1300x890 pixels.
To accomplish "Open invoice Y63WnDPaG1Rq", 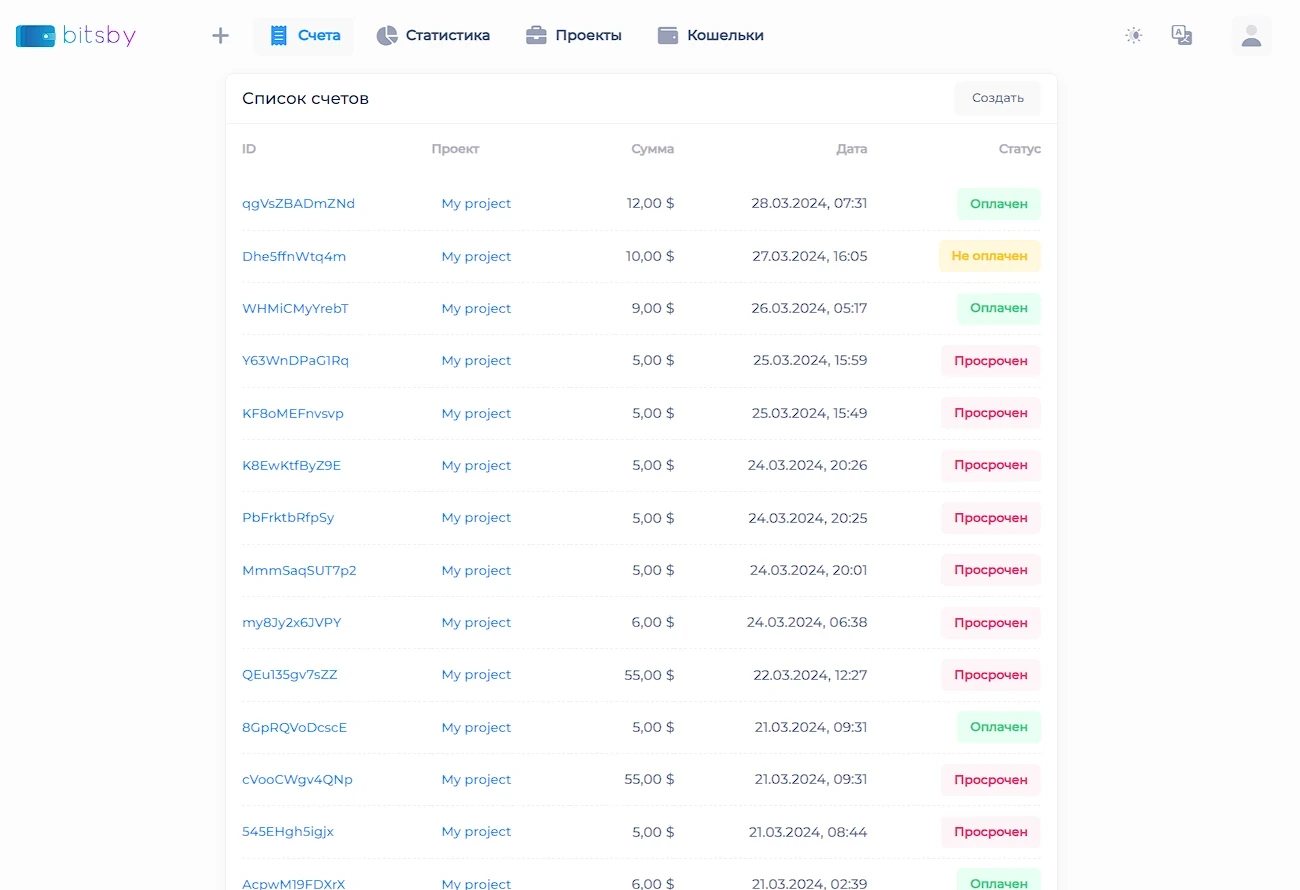I will pyautogui.click(x=295, y=360).
